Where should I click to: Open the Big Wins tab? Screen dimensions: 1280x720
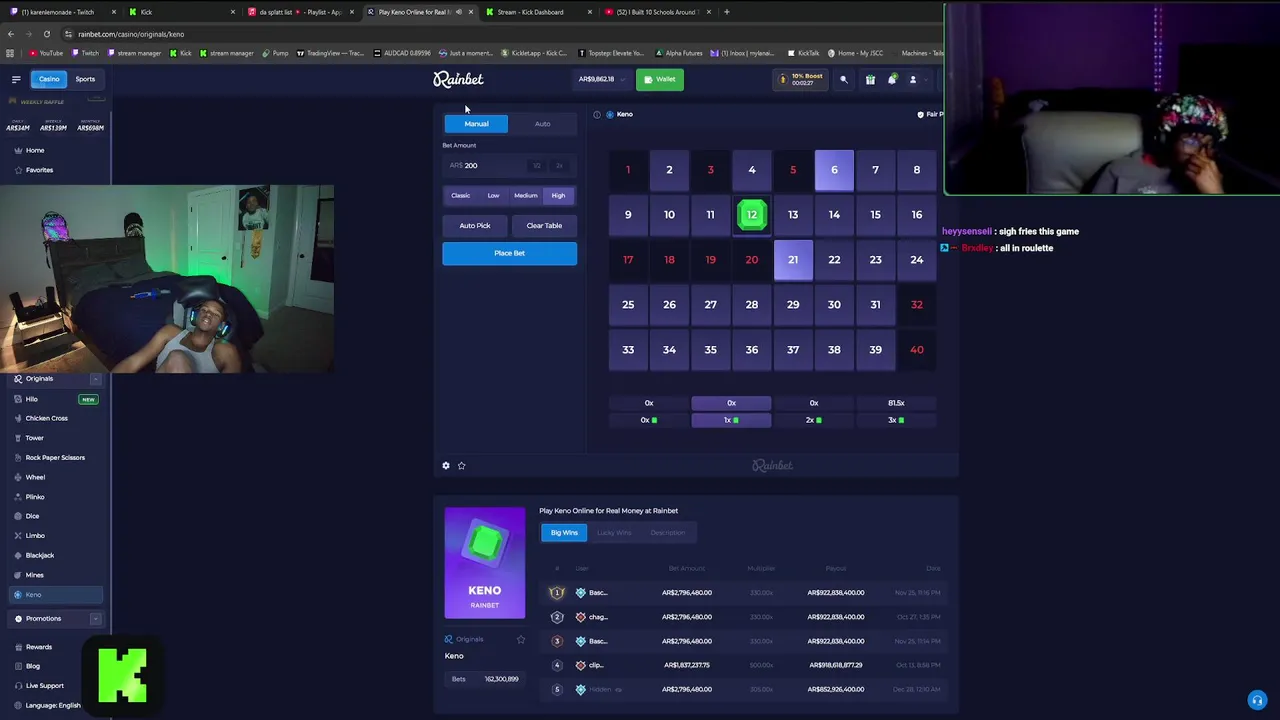point(564,533)
